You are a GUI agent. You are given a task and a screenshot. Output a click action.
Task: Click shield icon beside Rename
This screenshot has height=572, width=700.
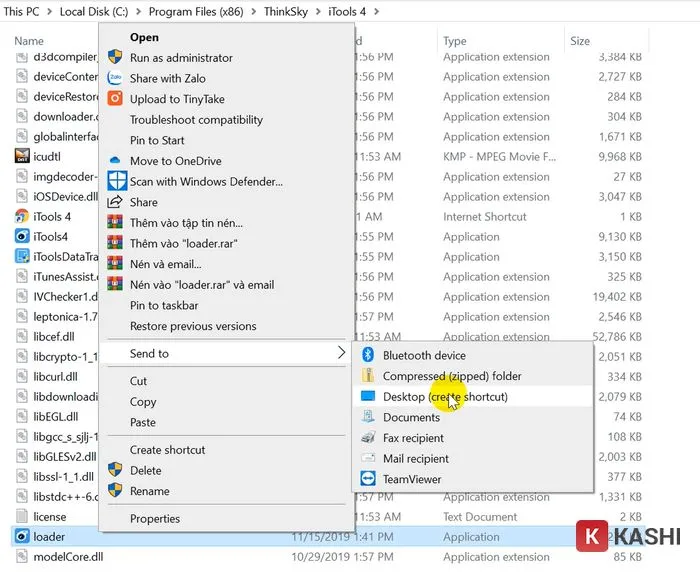115,490
